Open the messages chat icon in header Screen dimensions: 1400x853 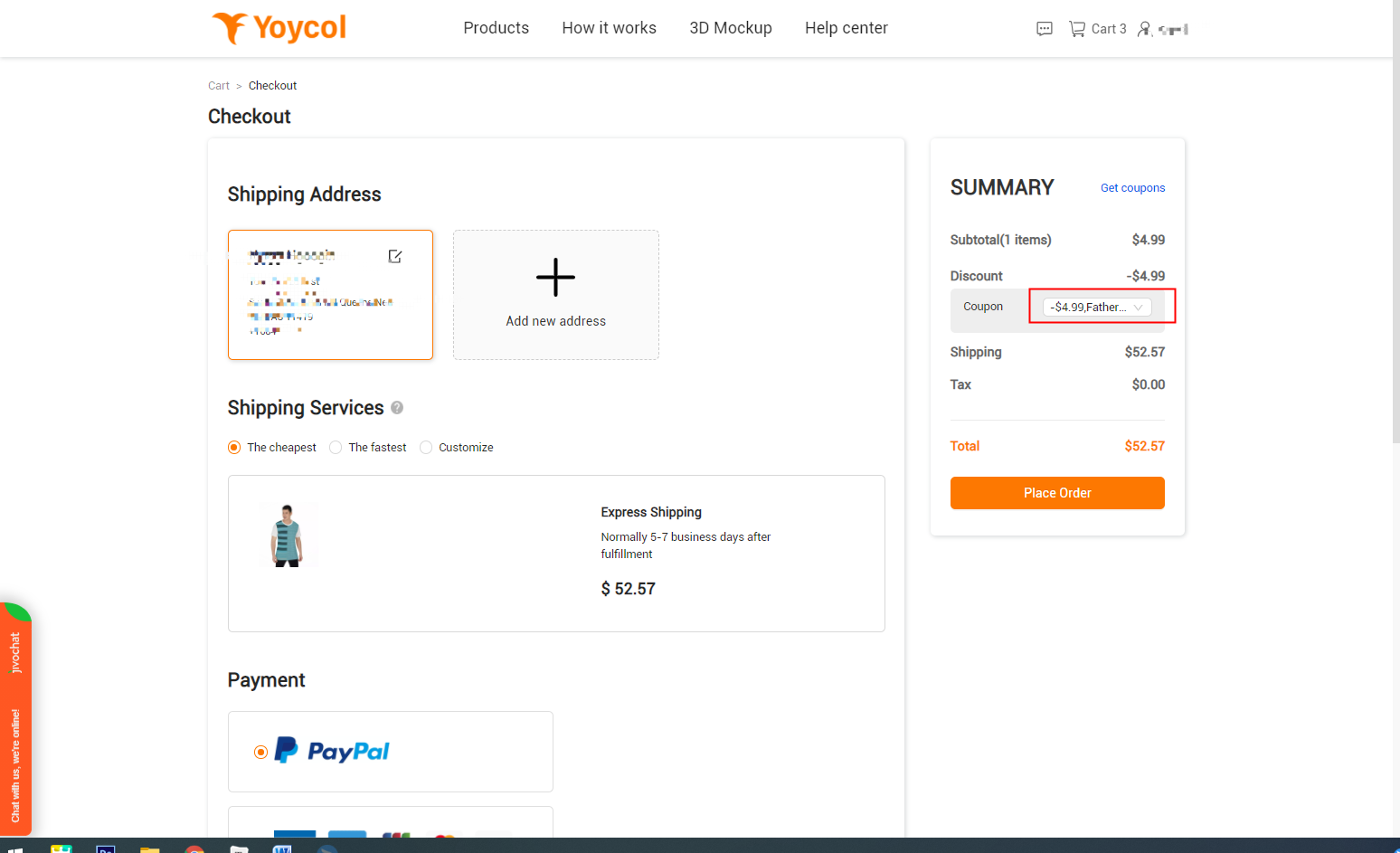[1044, 28]
